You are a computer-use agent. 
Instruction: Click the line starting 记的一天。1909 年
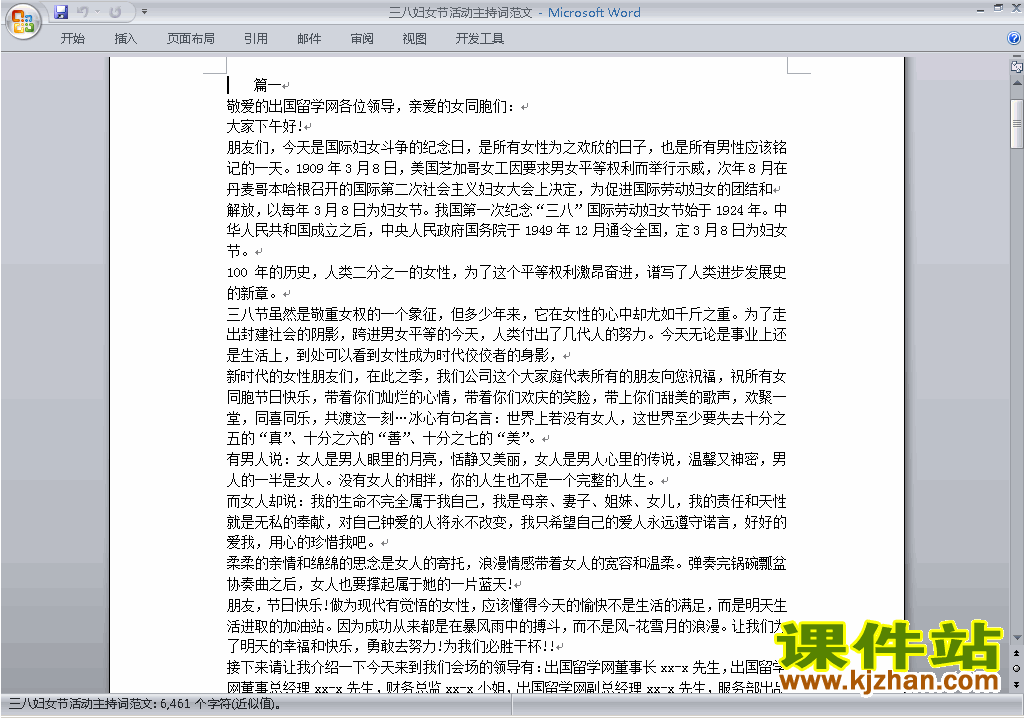point(507,169)
